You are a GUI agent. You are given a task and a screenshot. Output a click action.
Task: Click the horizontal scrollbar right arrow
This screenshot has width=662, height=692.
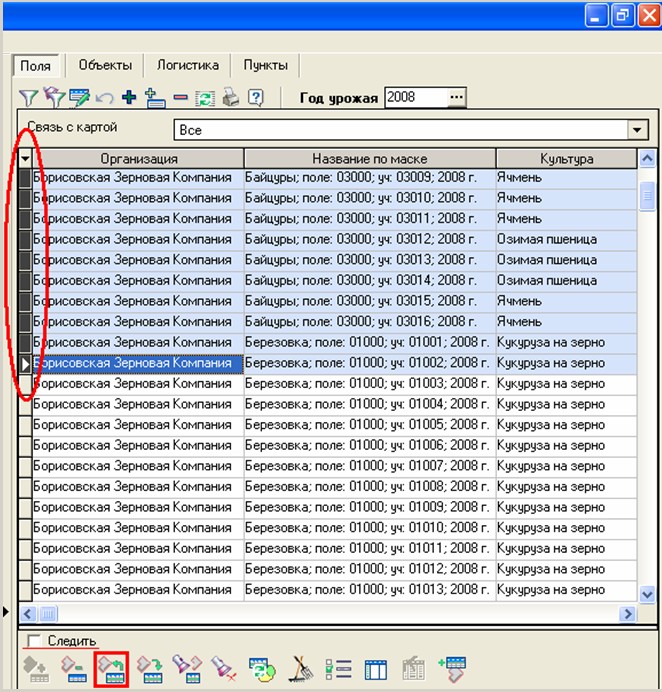point(628,614)
